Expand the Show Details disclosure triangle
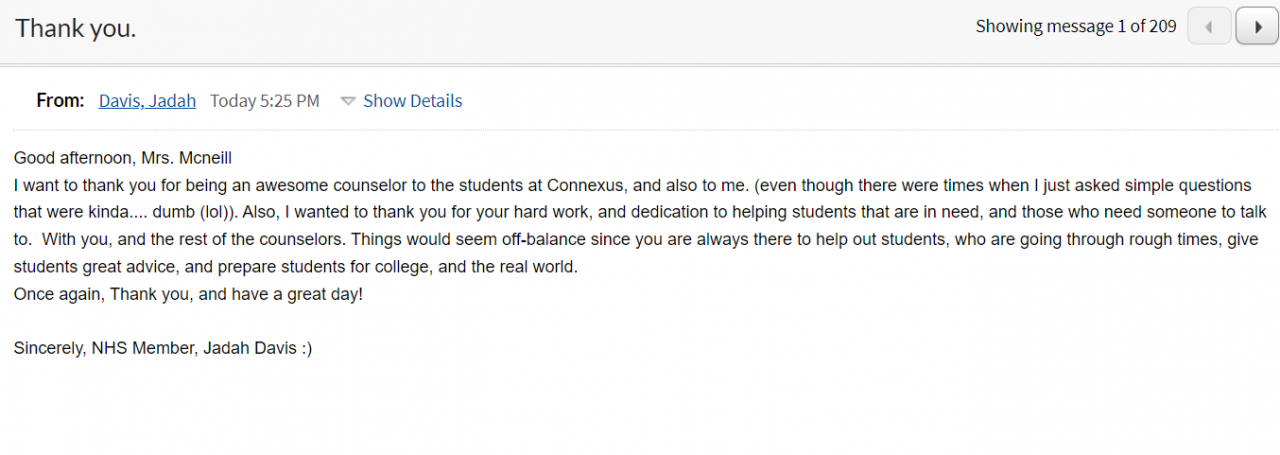 coord(348,101)
